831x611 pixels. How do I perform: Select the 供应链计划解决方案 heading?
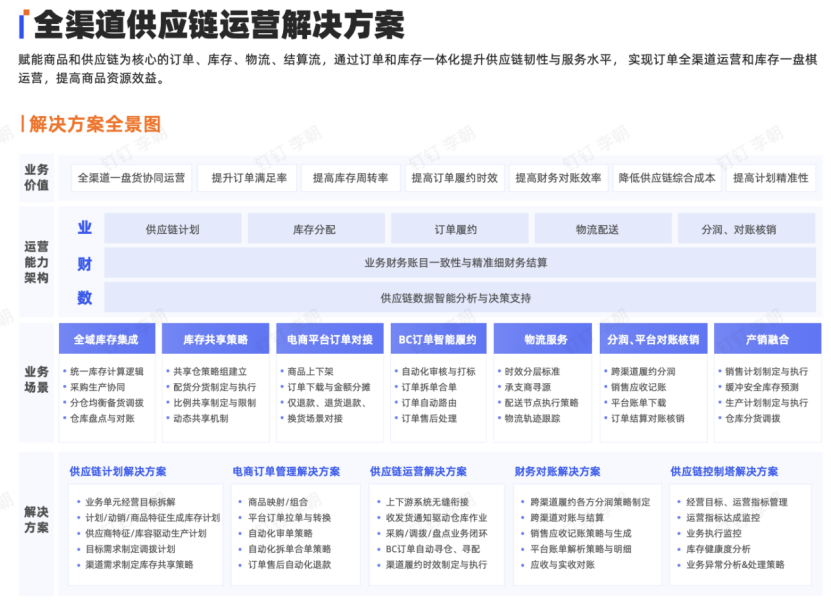tap(118, 468)
